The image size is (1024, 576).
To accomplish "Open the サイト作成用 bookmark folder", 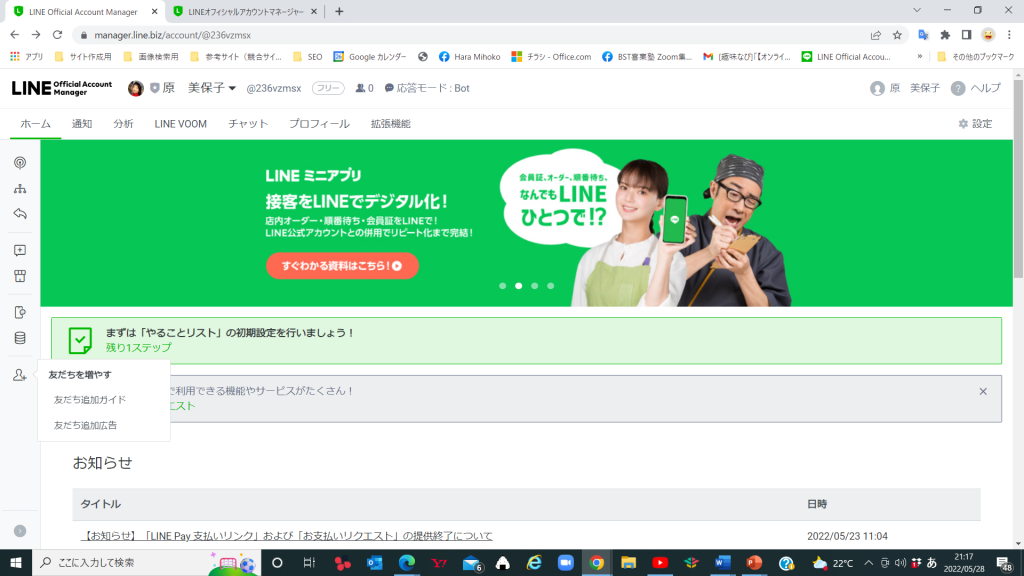I will click(83, 57).
